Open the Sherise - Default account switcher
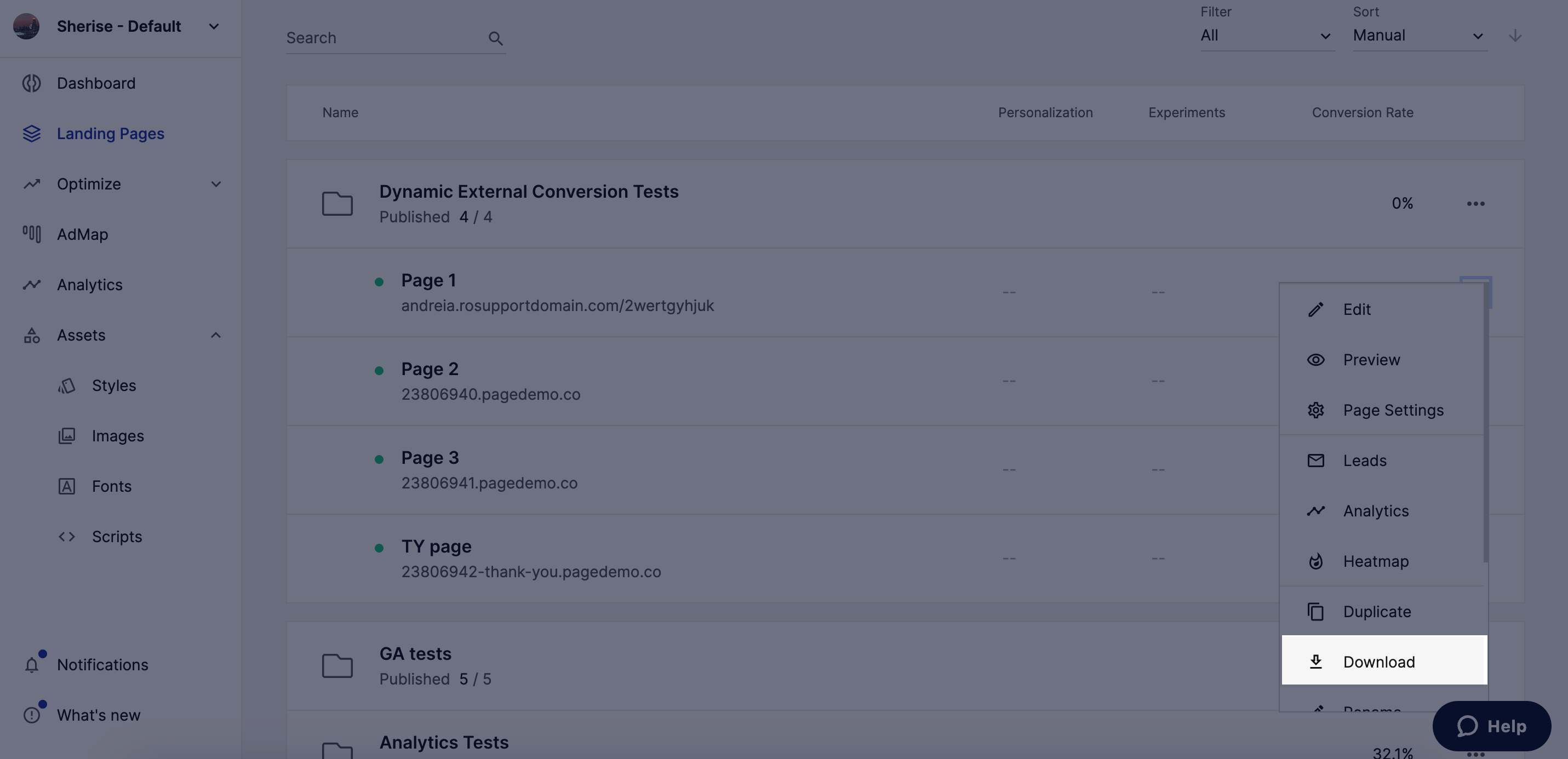 pyautogui.click(x=119, y=27)
